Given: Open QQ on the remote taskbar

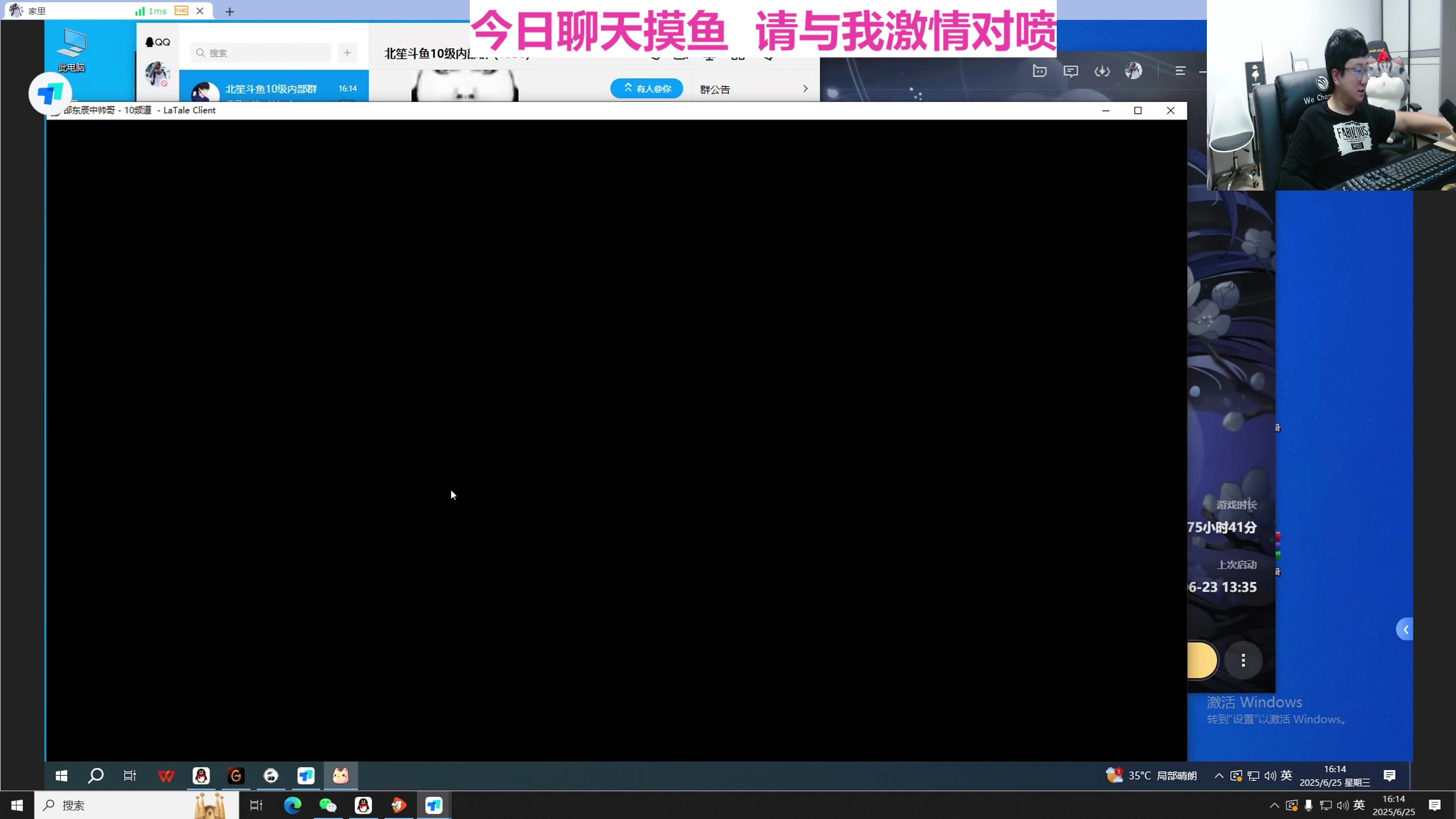Looking at the screenshot, I should 201,776.
